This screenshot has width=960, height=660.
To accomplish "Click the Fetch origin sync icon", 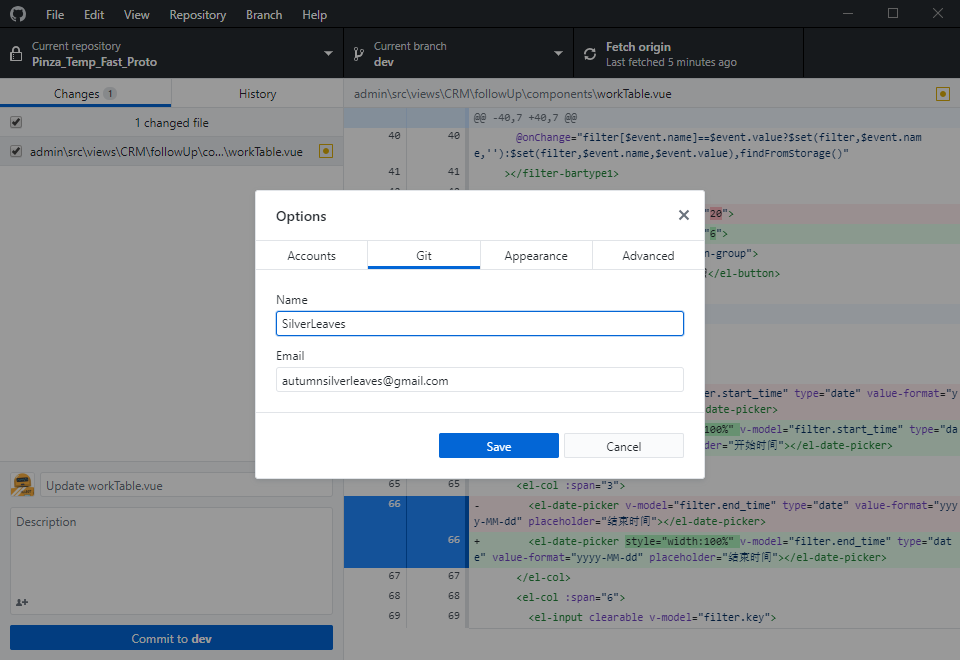I will (x=589, y=53).
